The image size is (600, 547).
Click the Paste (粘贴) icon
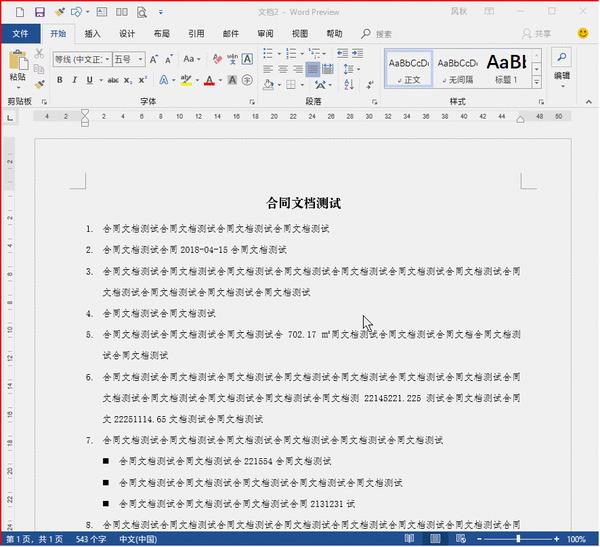(17, 64)
